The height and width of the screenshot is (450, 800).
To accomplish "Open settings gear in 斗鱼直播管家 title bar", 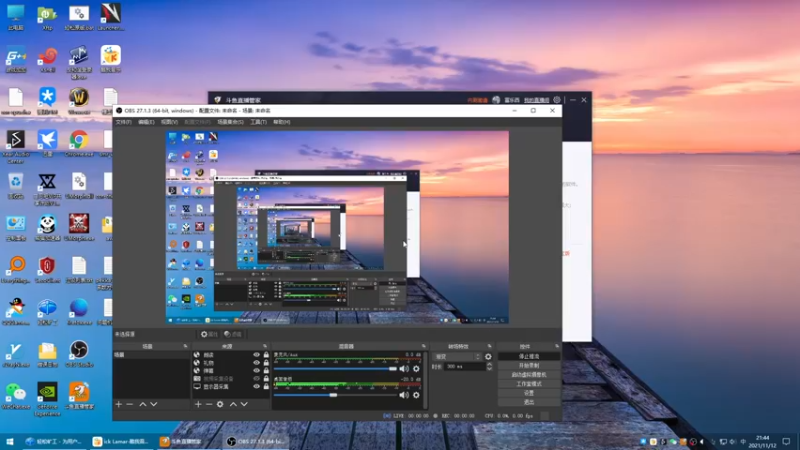I will pyautogui.click(x=557, y=99).
